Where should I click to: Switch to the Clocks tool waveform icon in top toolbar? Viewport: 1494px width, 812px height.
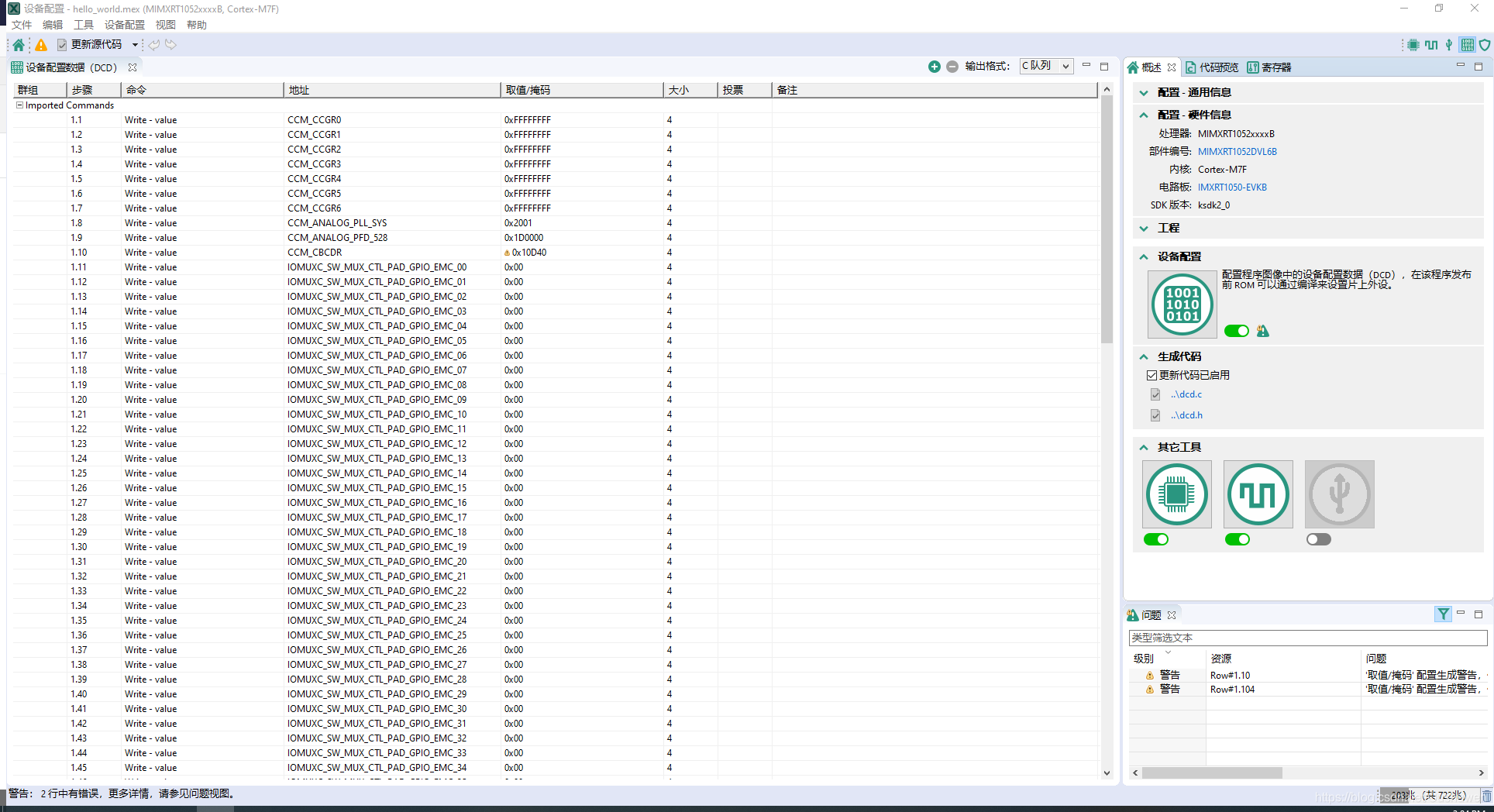pyautogui.click(x=1431, y=45)
